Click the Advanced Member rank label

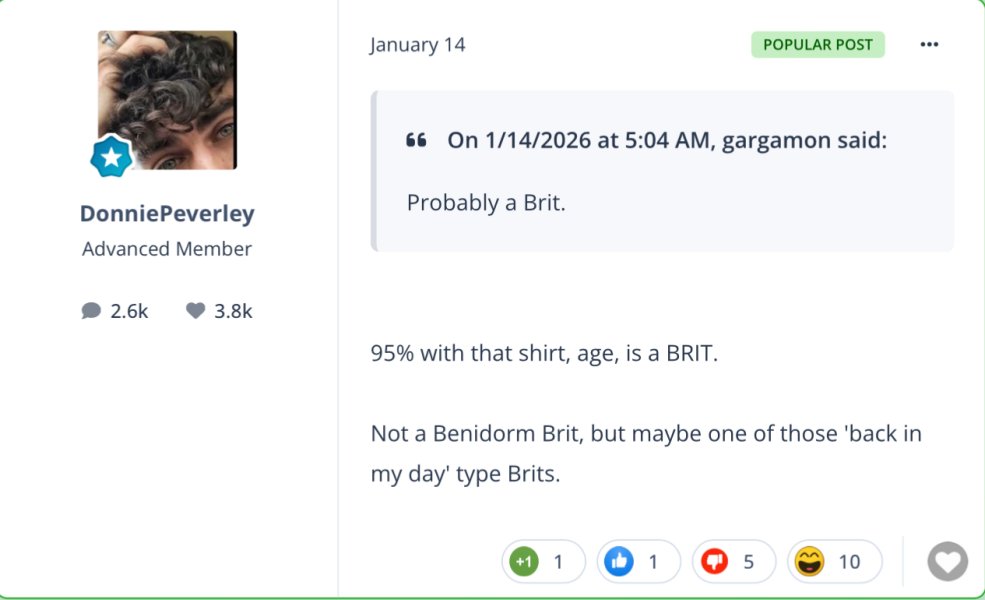pos(167,249)
